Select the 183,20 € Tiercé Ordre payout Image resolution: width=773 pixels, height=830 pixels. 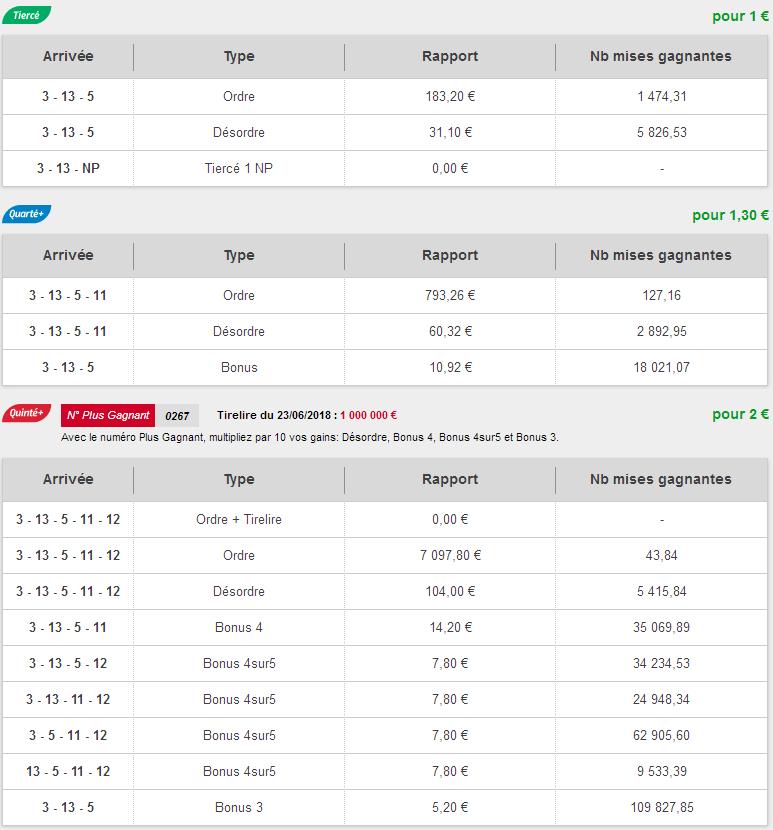point(452,97)
